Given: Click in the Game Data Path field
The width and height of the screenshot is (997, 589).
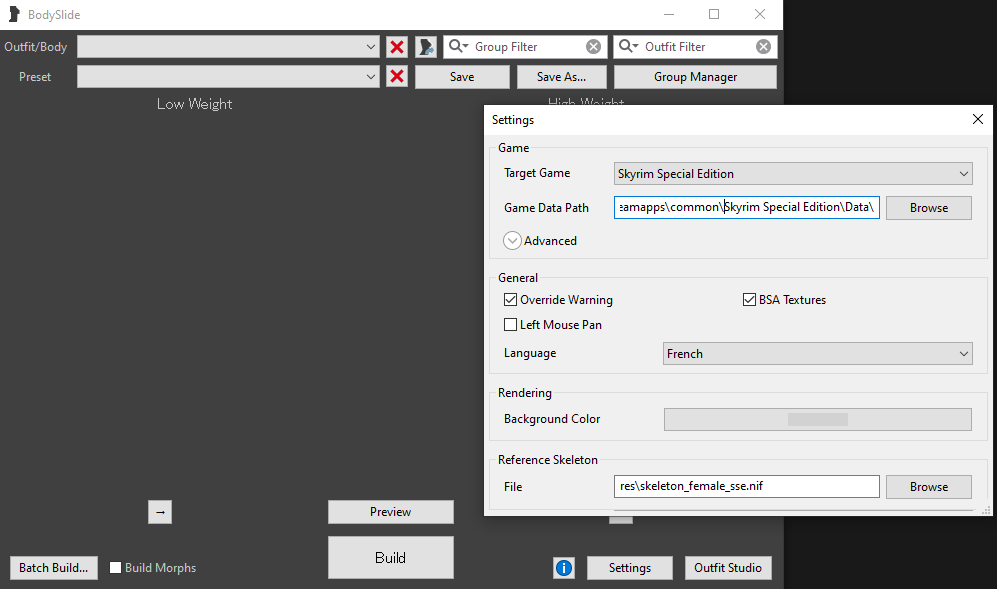Looking at the screenshot, I should point(746,207).
